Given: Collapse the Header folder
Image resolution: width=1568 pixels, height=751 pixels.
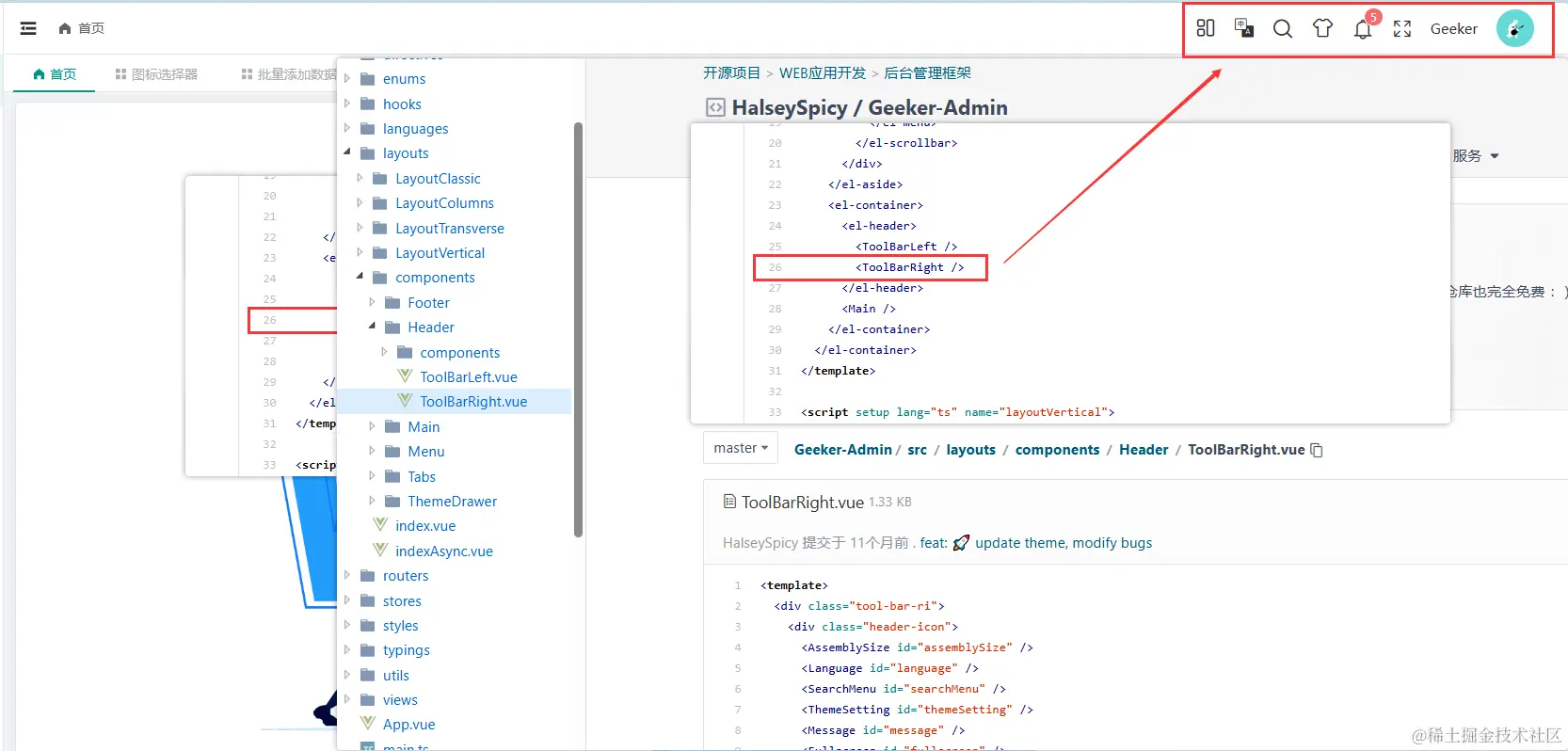Looking at the screenshot, I should coord(372,326).
